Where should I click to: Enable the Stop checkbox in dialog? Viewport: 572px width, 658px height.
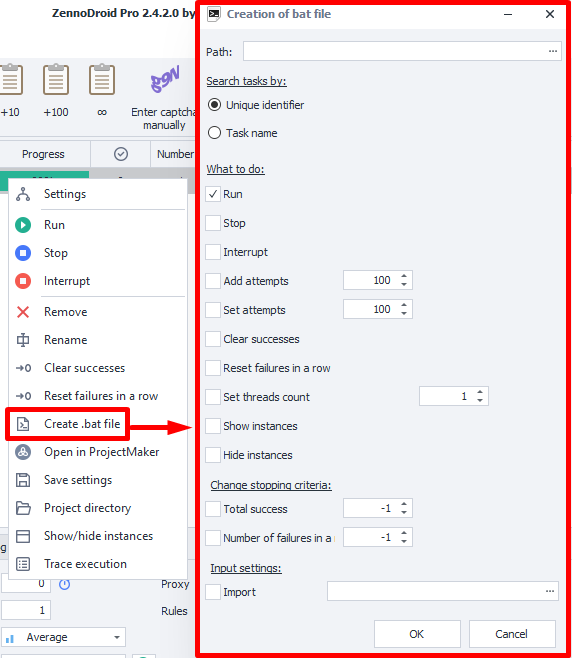click(x=213, y=223)
